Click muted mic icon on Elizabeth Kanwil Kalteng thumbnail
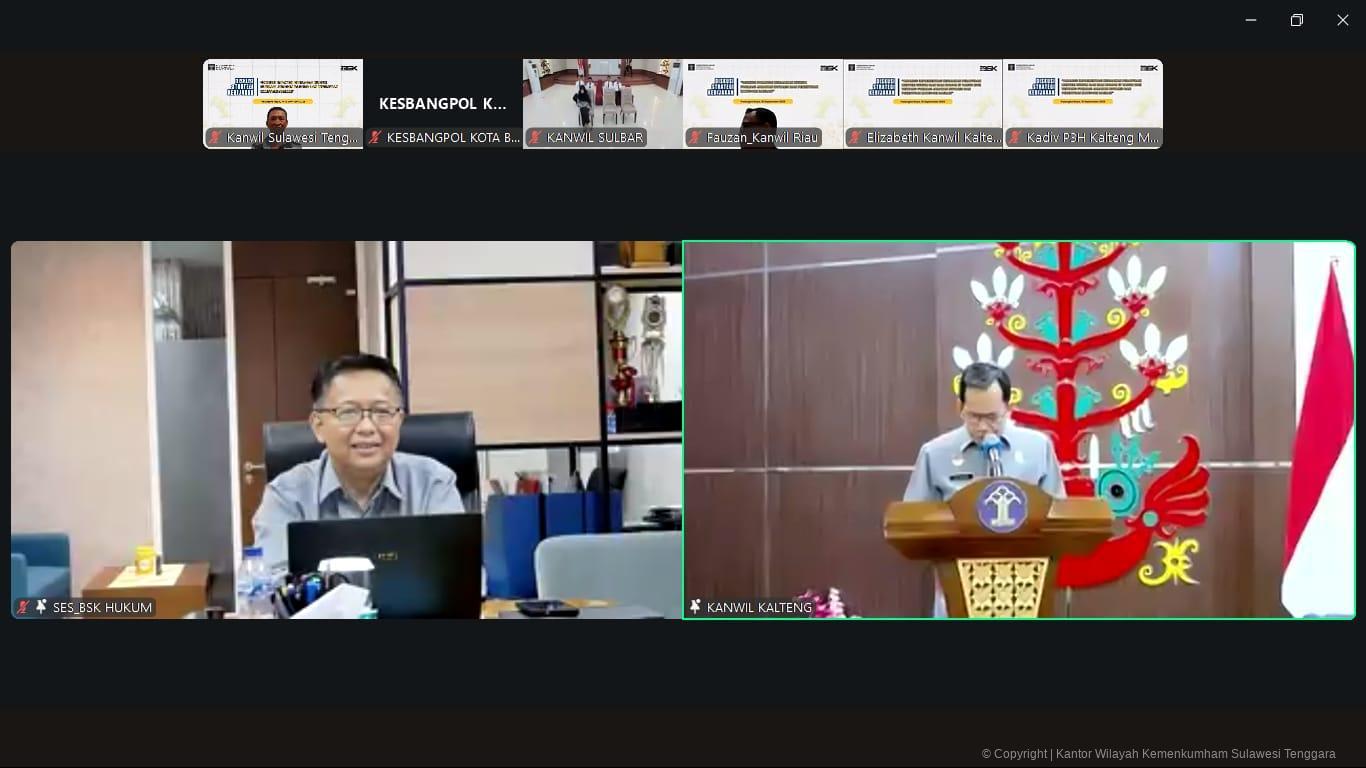This screenshot has height=768, width=1366. coord(855,138)
